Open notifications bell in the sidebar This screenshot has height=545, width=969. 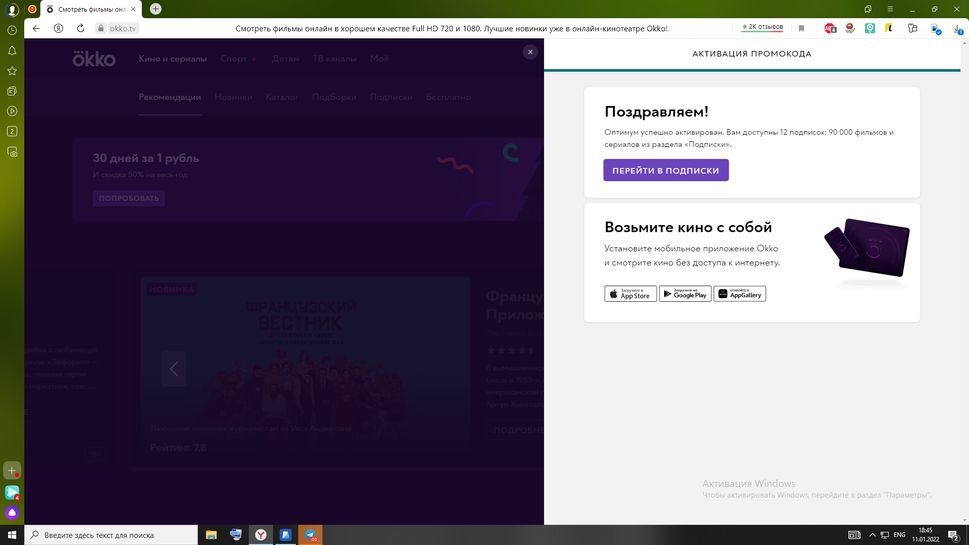pyautogui.click(x=12, y=50)
